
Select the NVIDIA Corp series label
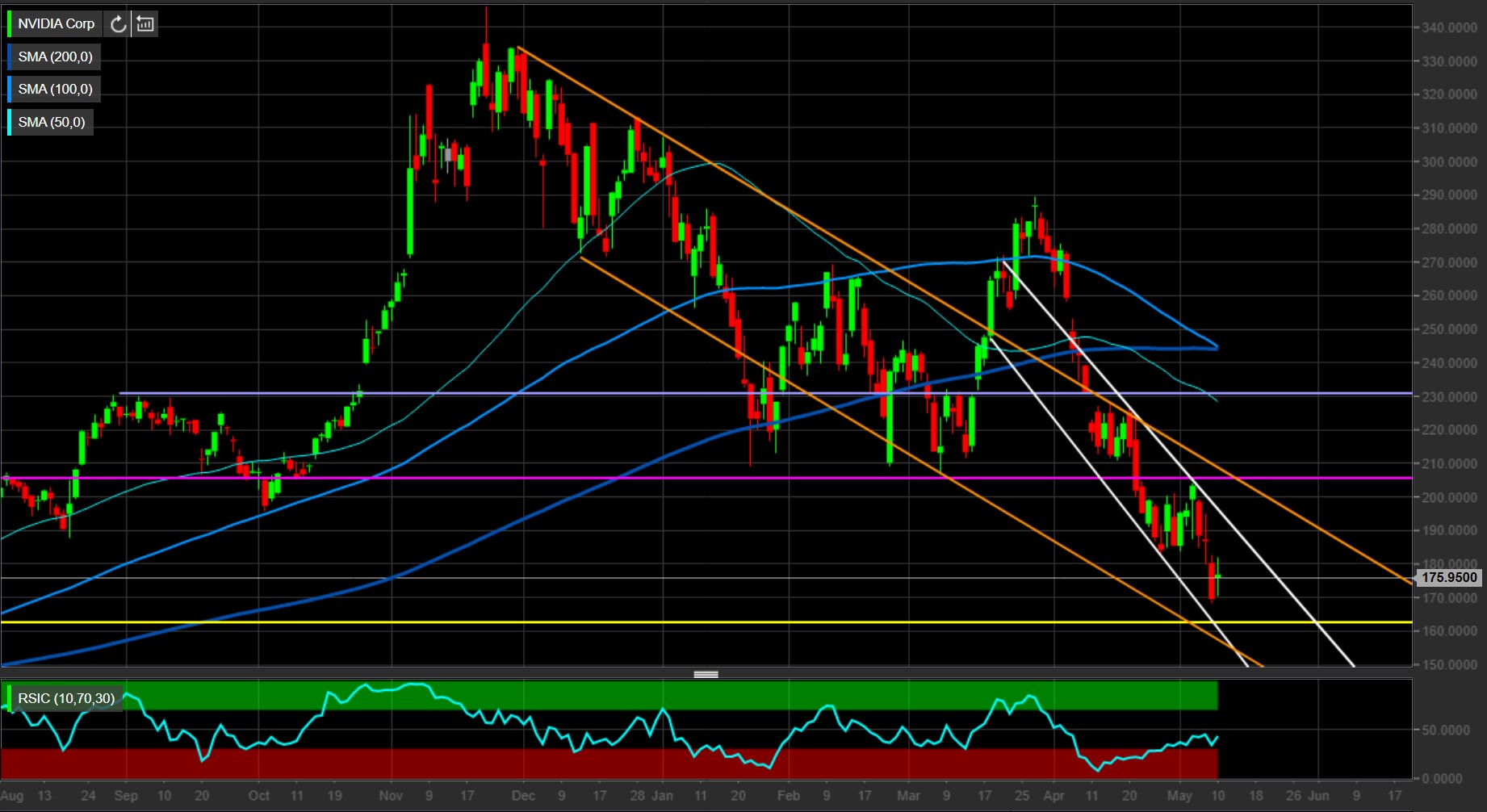pyautogui.click(x=57, y=24)
